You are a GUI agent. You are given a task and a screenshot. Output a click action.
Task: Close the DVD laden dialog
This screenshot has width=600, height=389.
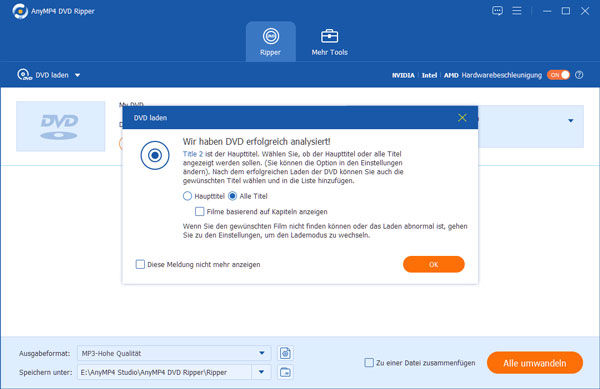[462, 117]
